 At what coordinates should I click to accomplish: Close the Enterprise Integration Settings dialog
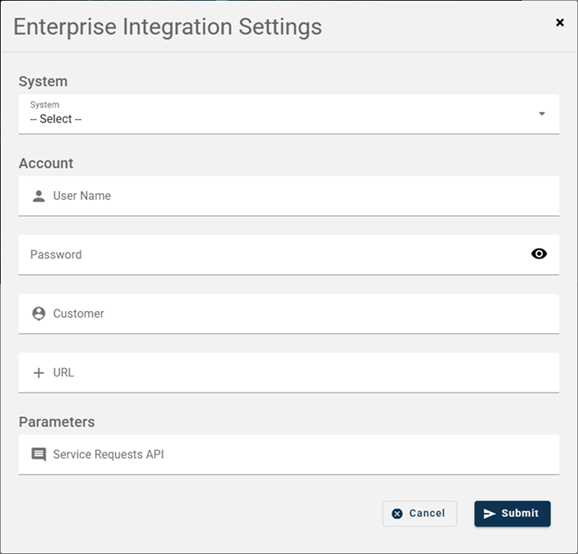pos(560,22)
